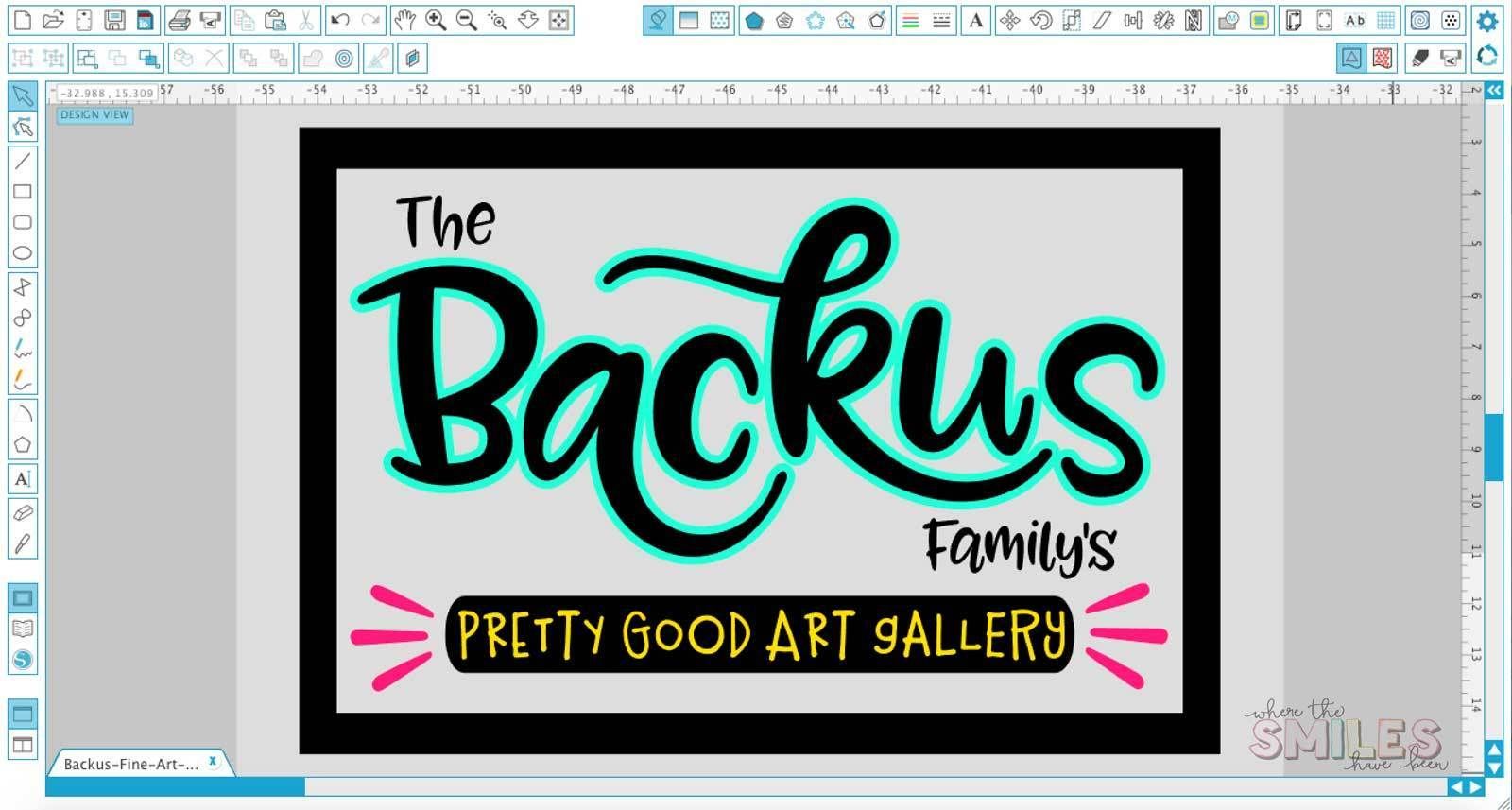Image resolution: width=1512 pixels, height=810 pixels.
Task: Click the Print icon
Action: tap(180, 20)
